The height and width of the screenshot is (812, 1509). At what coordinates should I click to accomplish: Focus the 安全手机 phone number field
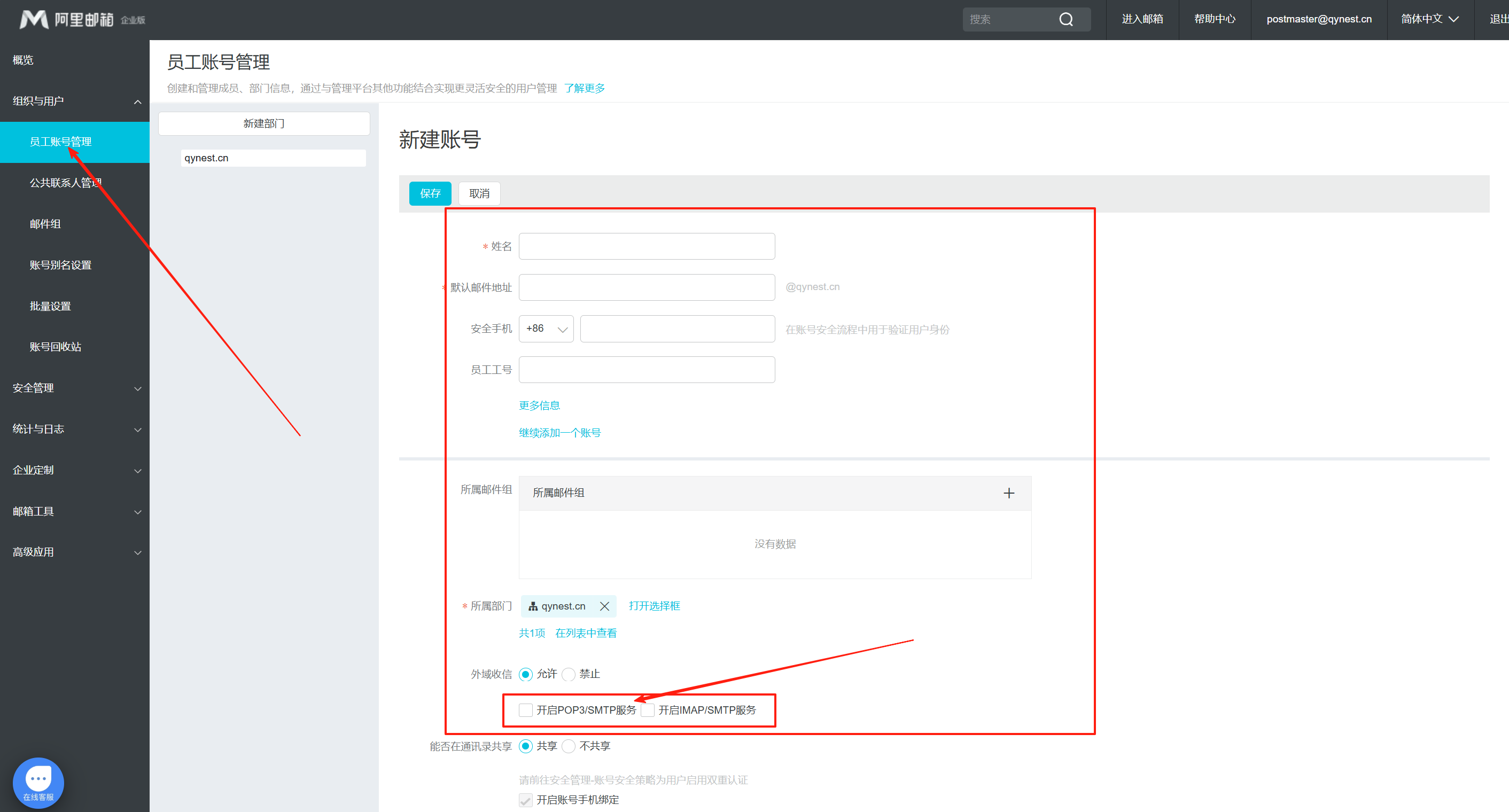tap(678, 329)
